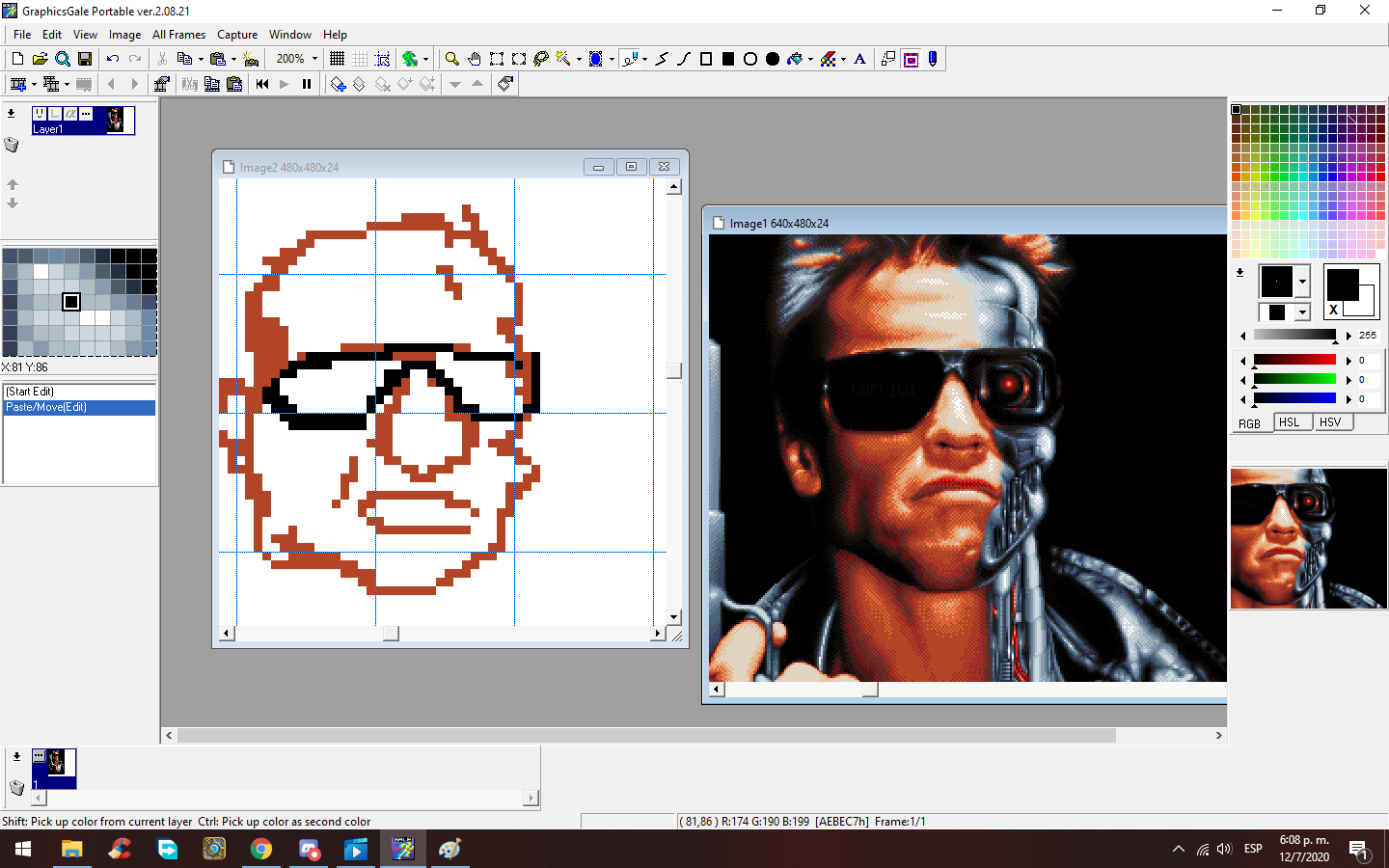Screen dimensions: 1389x868
Task: Select the Filled Rectangle tool
Action: point(728,59)
